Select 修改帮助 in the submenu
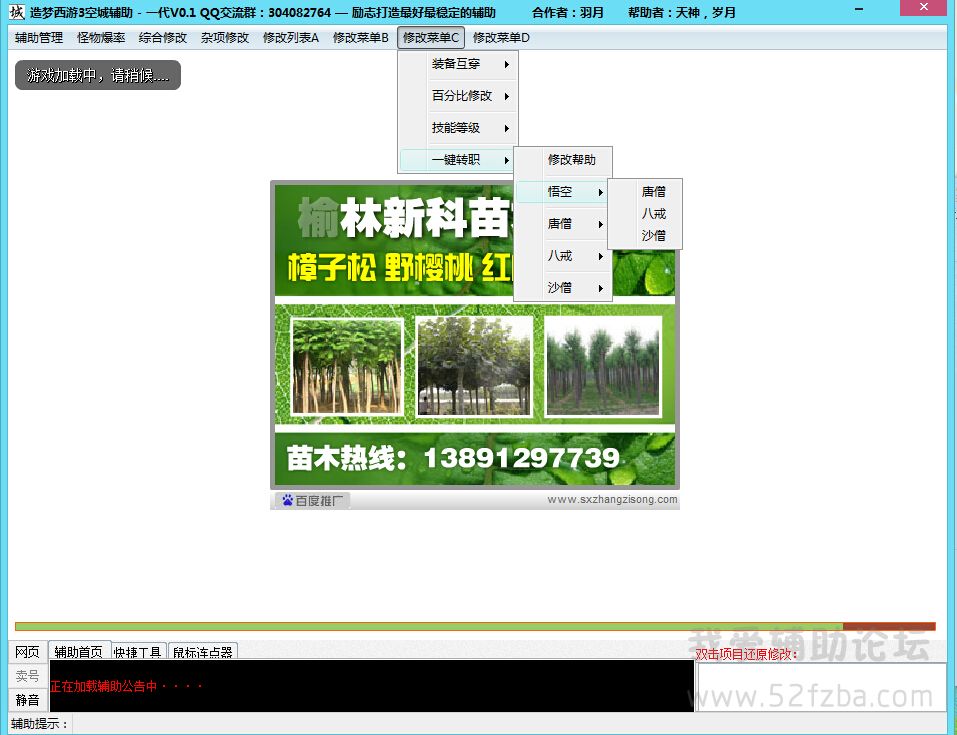957x735 pixels. point(571,160)
